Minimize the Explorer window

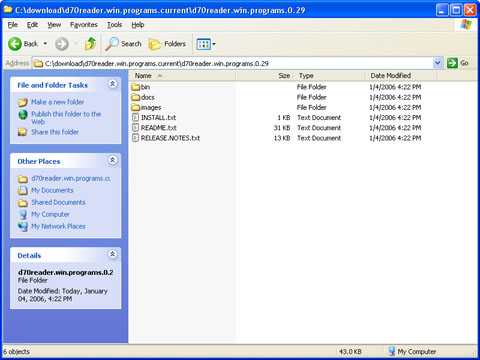point(442,10)
